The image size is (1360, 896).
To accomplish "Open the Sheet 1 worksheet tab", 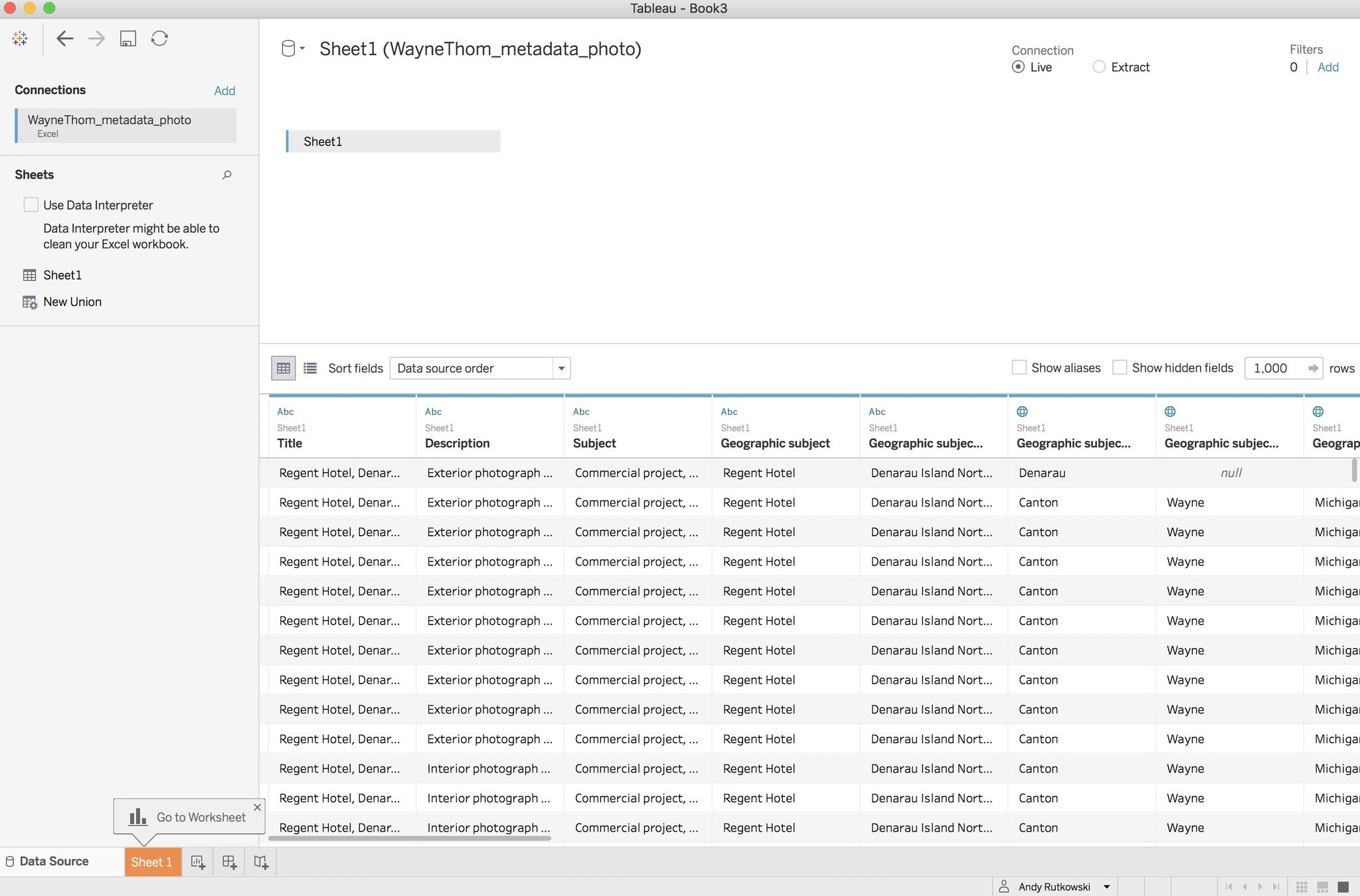I will point(152,862).
